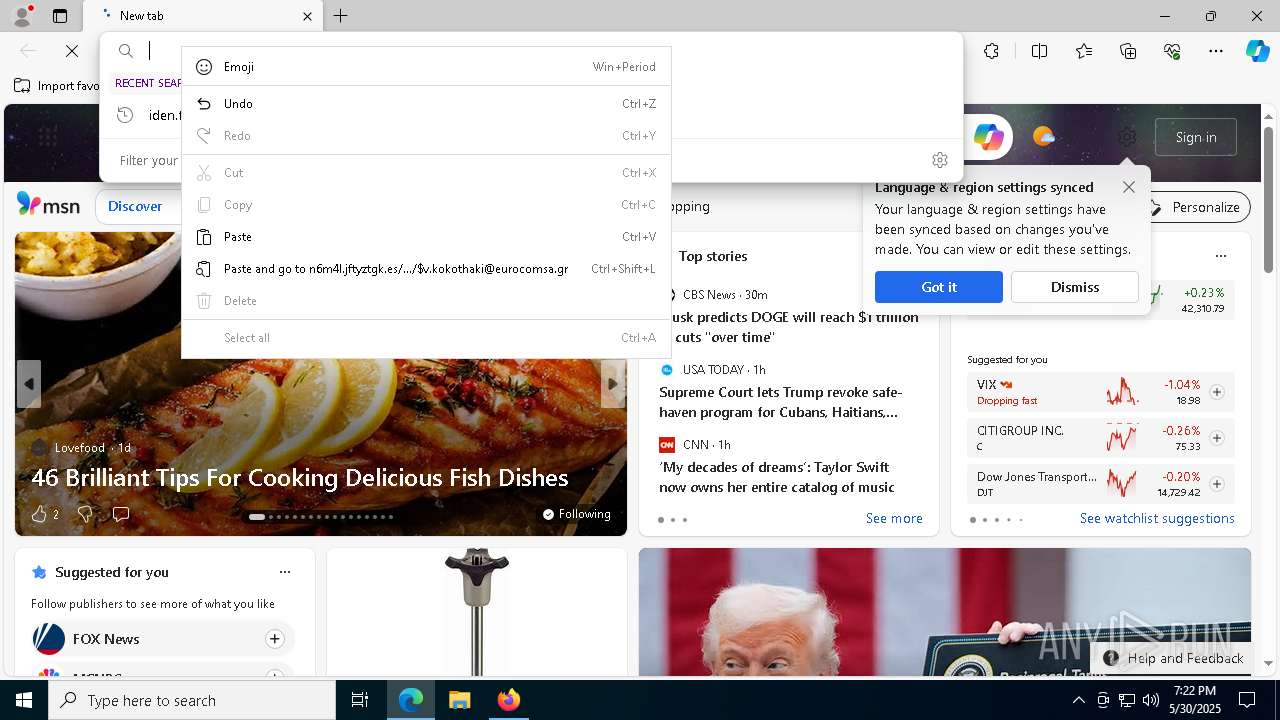Open Import favorites bookmark item
The width and height of the screenshot is (1280, 720).
point(57,85)
